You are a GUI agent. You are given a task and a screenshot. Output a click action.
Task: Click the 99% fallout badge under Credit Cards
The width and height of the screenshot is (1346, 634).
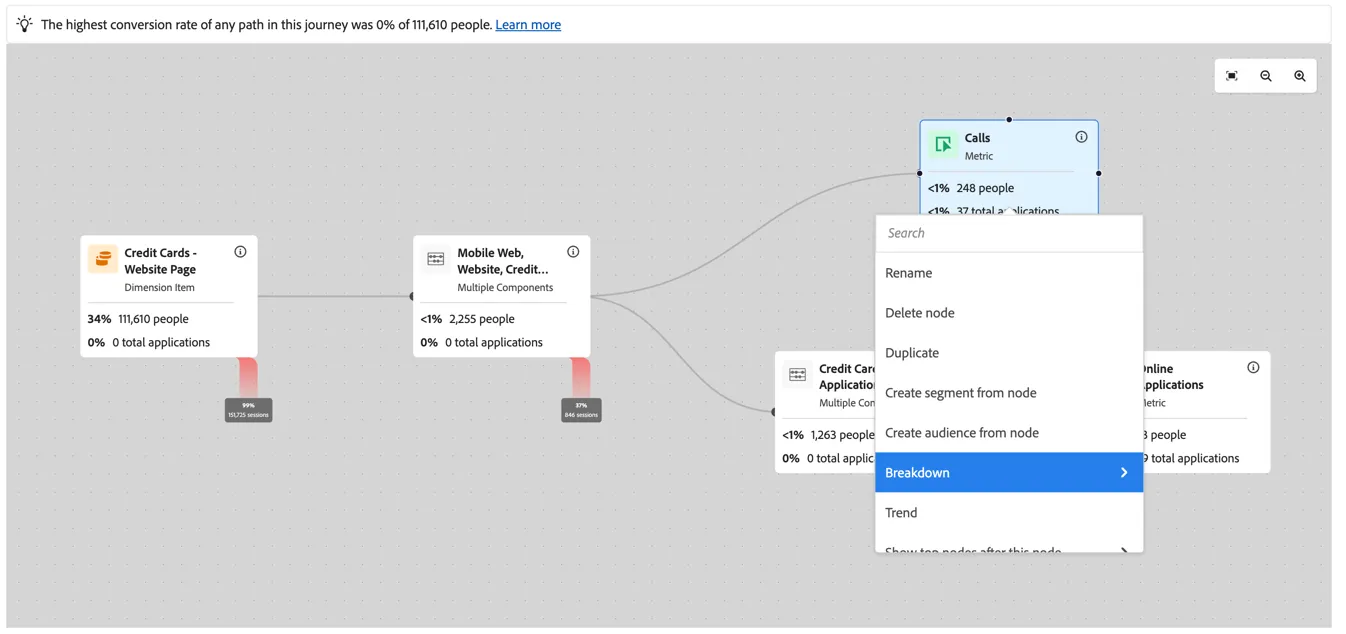[x=248, y=410]
